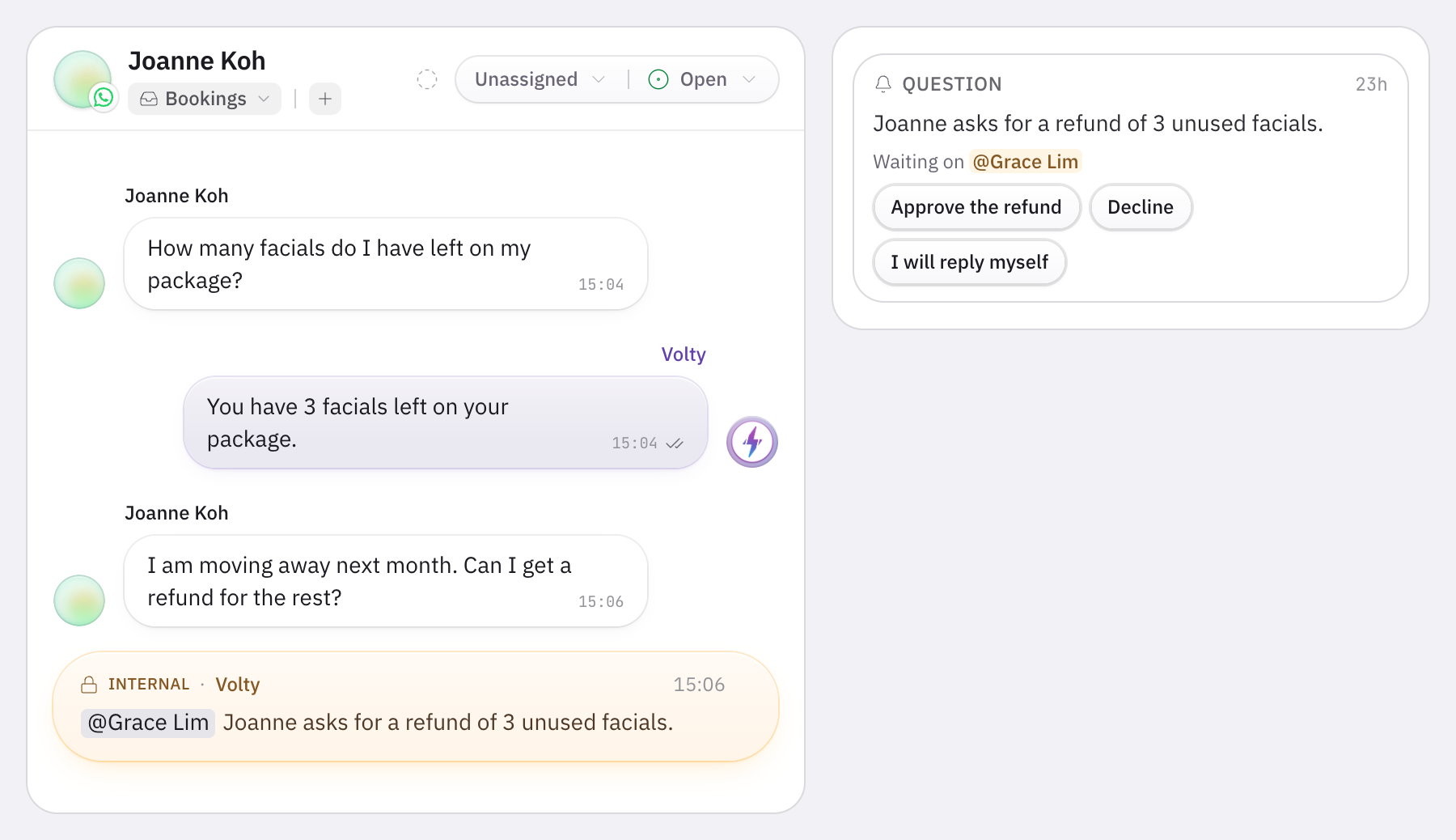Viewport: 1456px width, 840px height.
Task: Open the Bookings inbox dropdown
Action: pos(205,99)
